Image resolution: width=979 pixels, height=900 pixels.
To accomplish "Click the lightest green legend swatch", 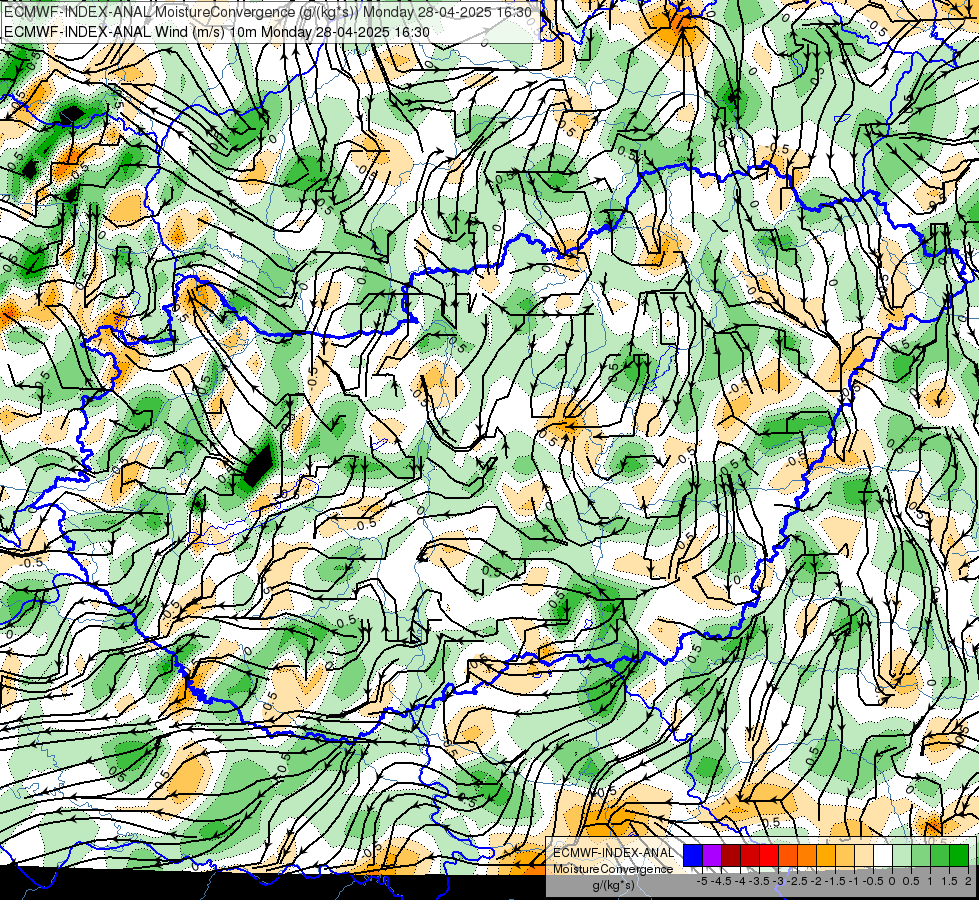I will pos(902,856).
